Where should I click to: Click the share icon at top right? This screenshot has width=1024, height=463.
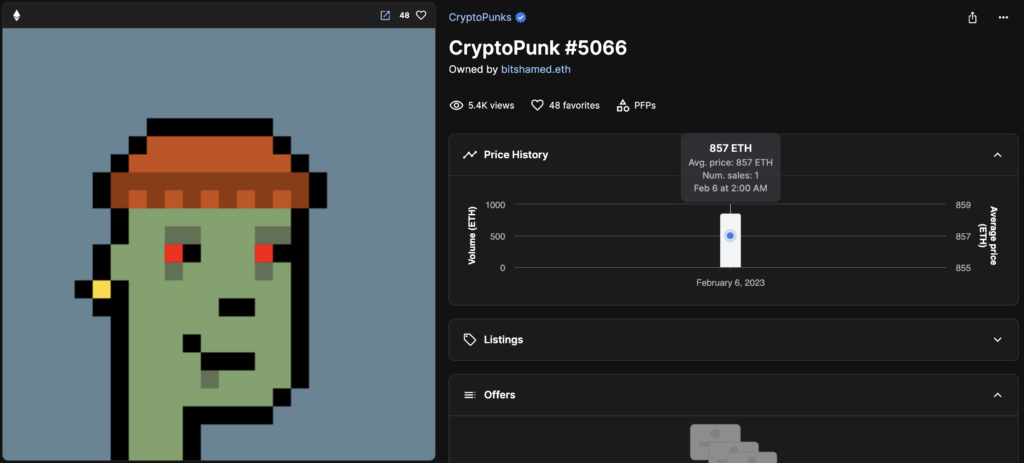972,17
